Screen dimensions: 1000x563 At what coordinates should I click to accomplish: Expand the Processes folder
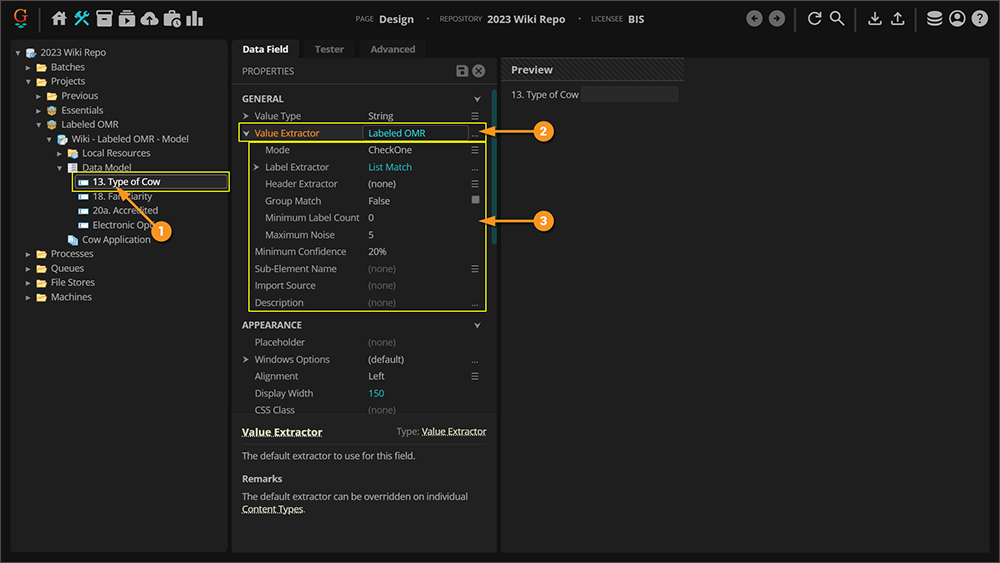pyautogui.click(x=29, y=254)
